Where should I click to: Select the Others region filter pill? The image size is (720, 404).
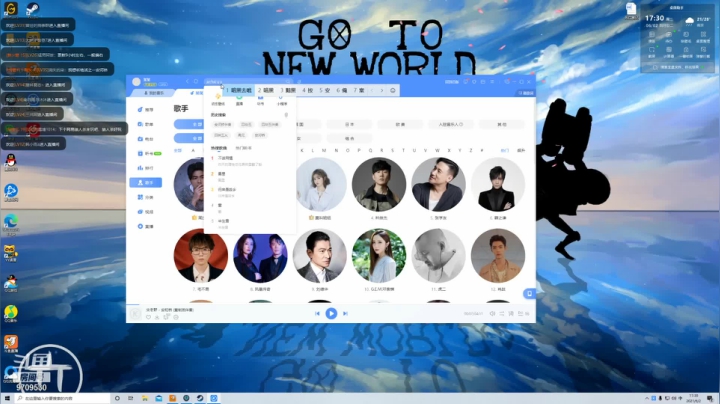[501, 124]
